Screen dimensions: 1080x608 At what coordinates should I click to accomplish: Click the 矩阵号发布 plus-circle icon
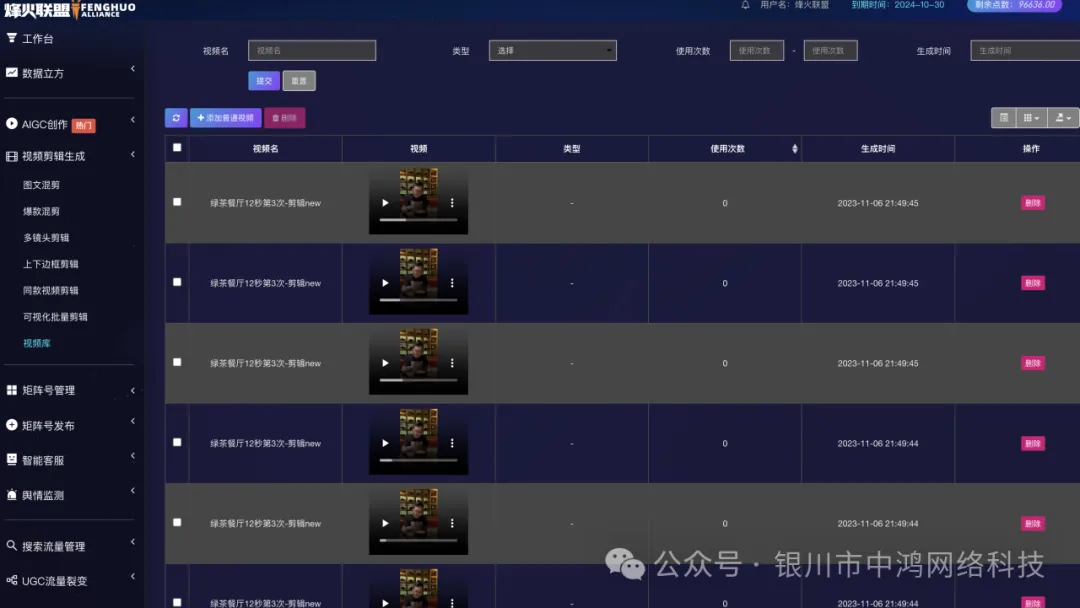[x=12, y=425]
